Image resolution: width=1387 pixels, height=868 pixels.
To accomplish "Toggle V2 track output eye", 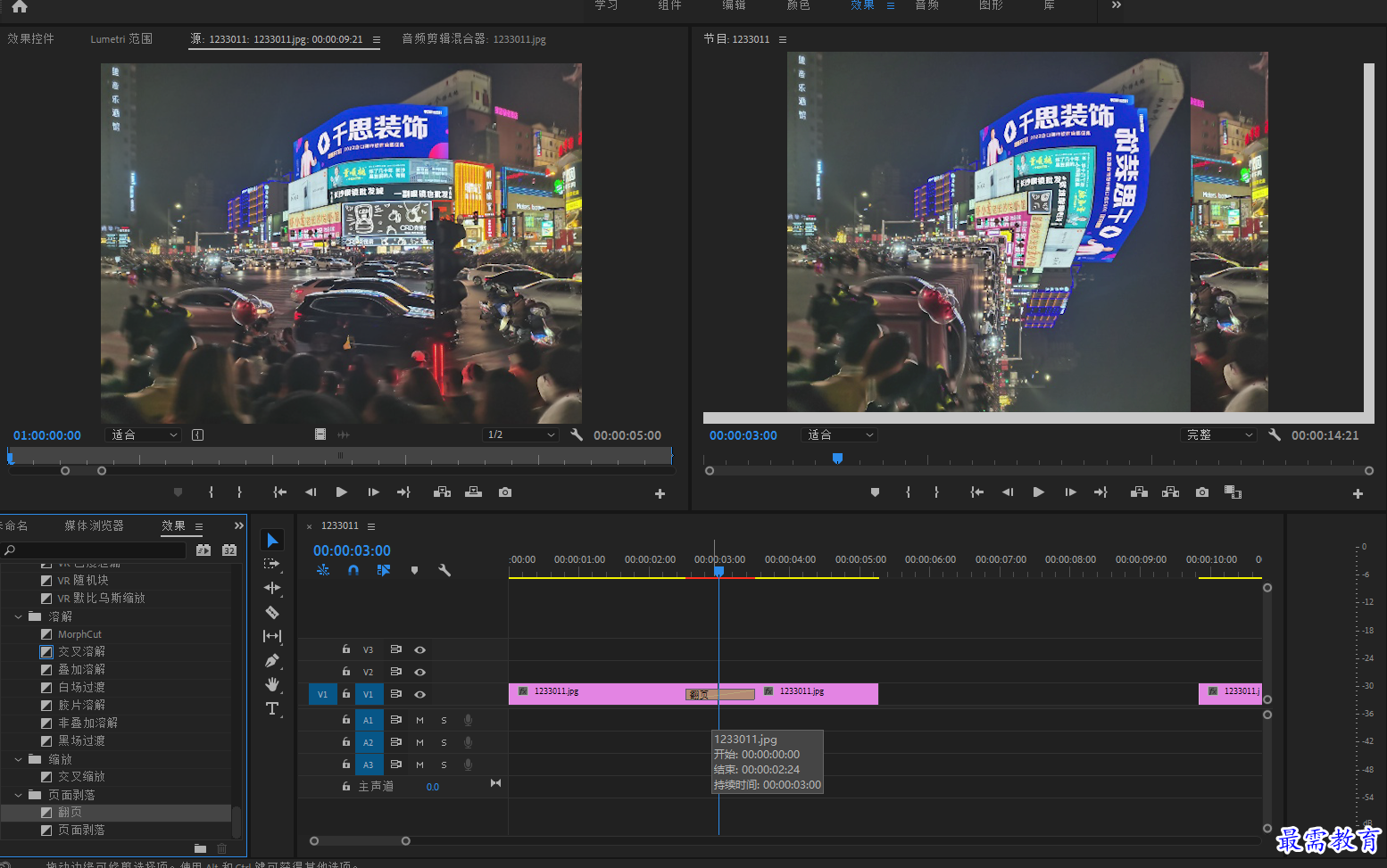I will click(x=419, y=672).
